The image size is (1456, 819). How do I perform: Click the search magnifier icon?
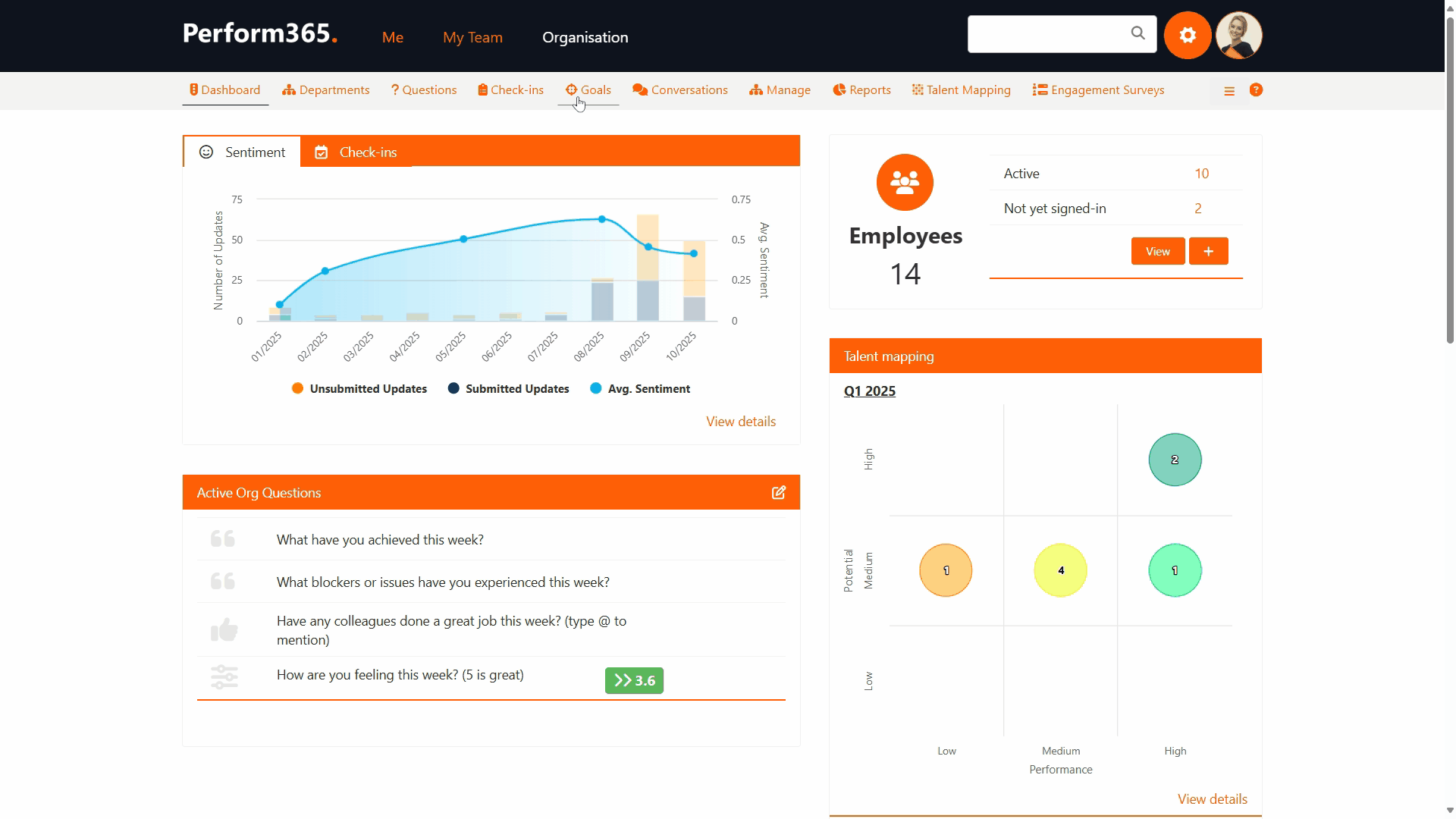click(1137, 33)
